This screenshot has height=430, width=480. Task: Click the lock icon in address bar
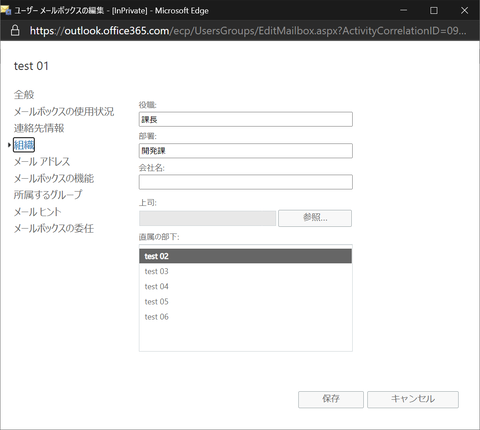[x=15, y=30]
